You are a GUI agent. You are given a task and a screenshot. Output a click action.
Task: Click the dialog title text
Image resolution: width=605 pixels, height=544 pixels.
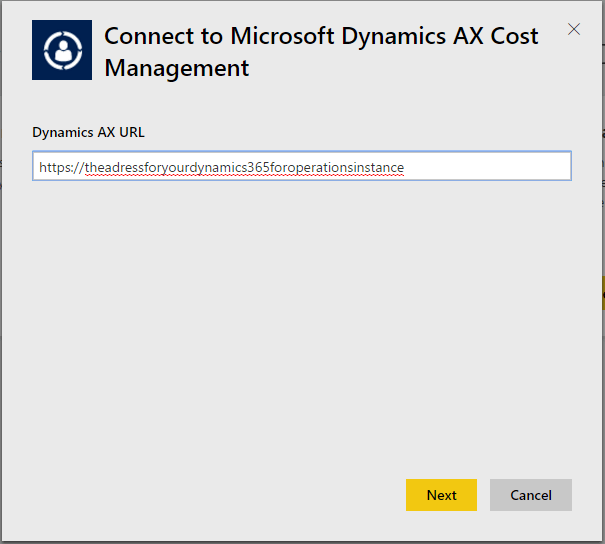point(321,52)
